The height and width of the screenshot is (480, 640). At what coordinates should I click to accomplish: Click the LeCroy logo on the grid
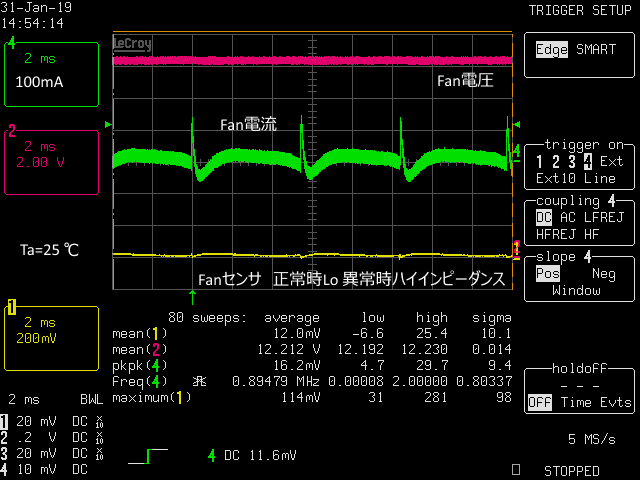(132, 43)
